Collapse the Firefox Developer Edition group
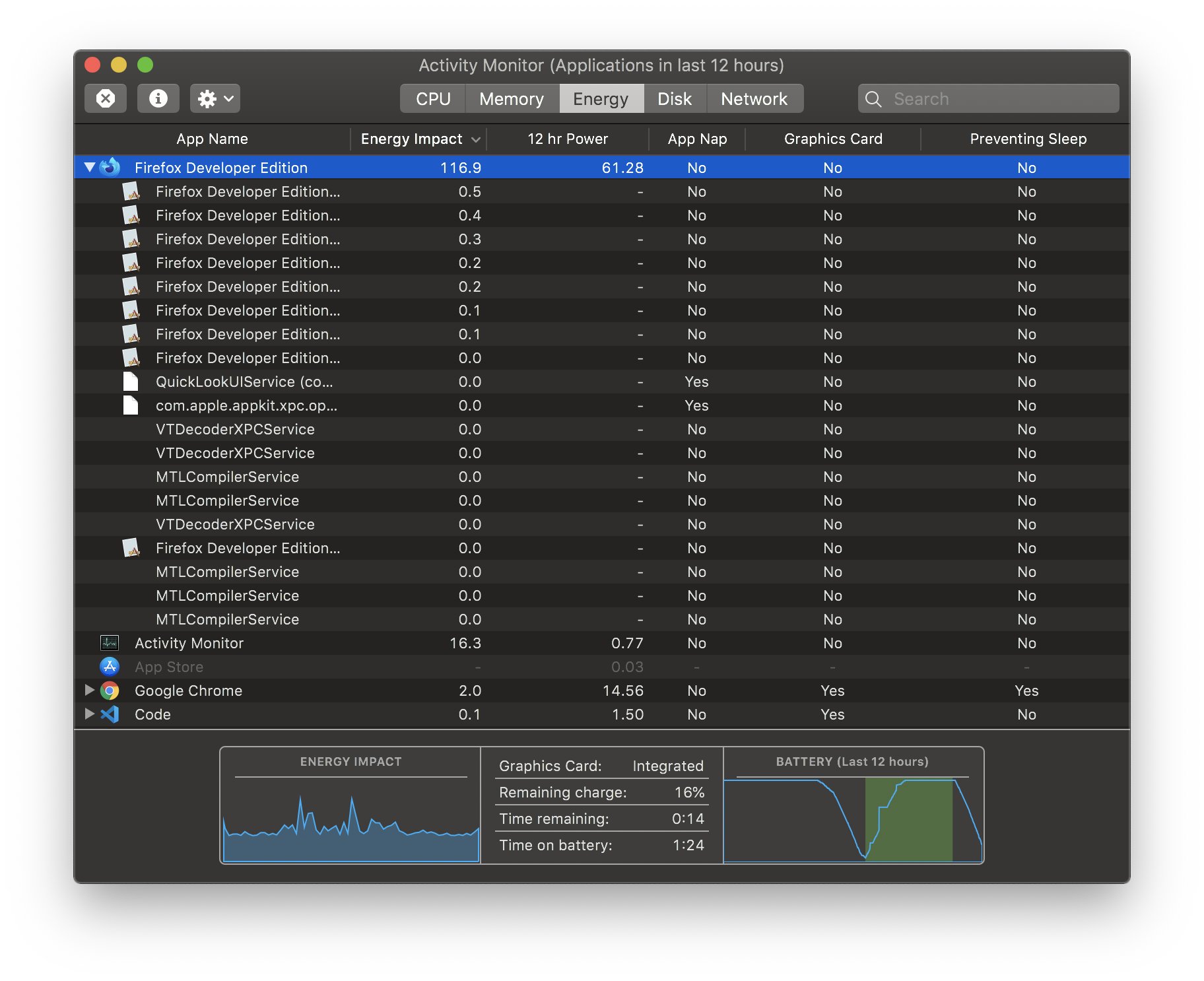Image resolution: width=1204 pixels, height=981 pixels. pos(90,168)
